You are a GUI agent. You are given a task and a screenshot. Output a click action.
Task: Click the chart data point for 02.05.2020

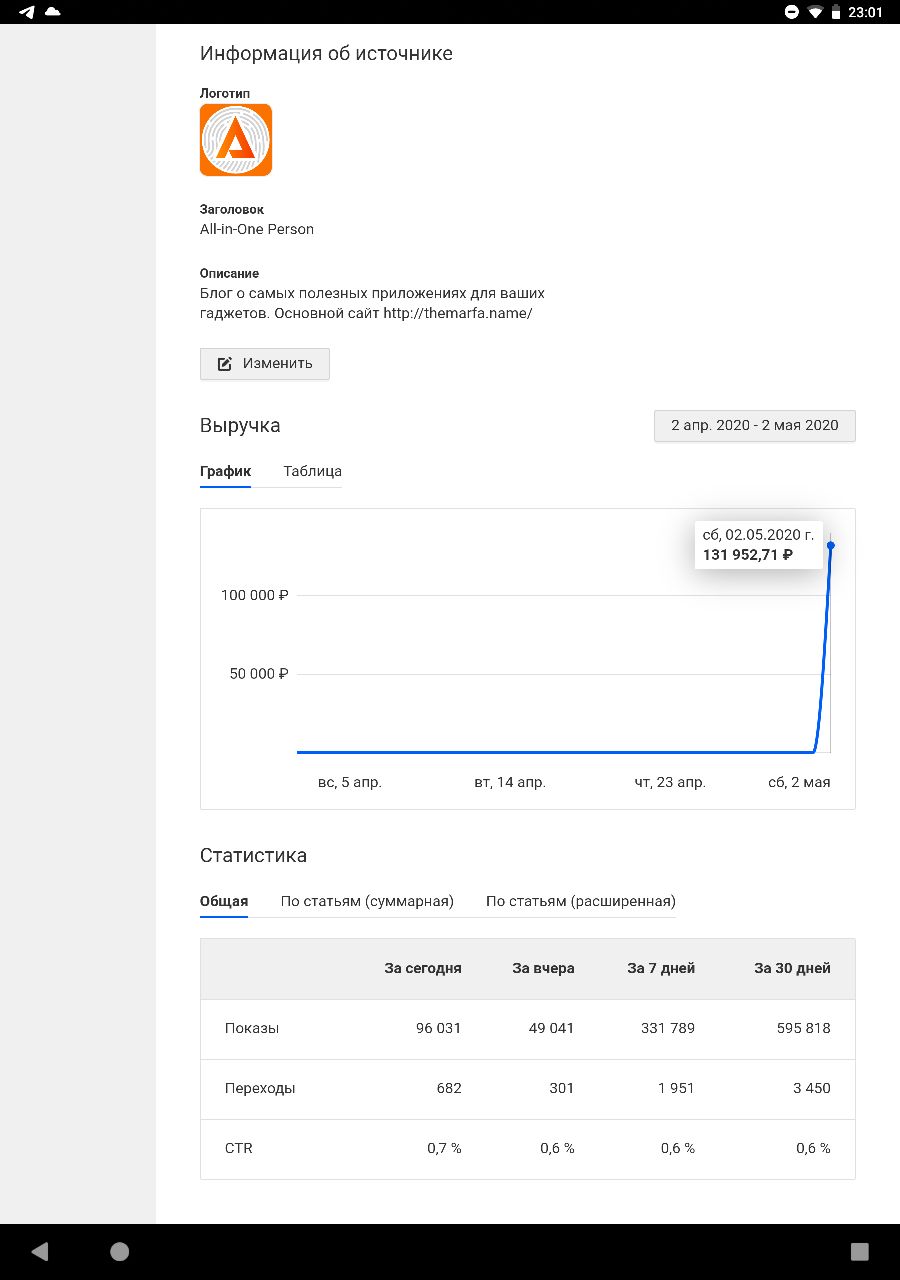pos(831,545)
